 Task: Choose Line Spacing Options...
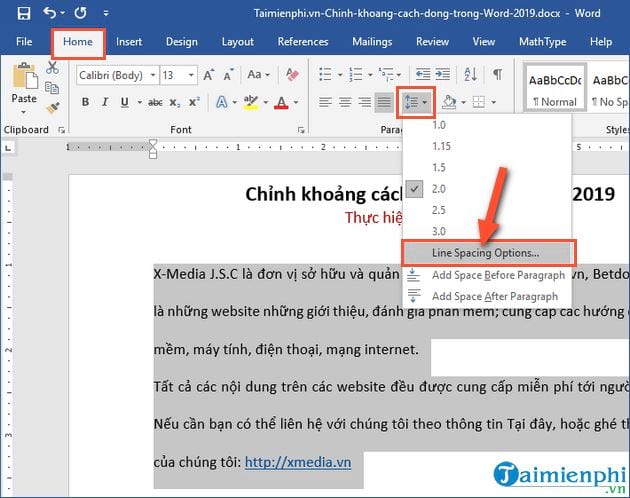(489, 253)
